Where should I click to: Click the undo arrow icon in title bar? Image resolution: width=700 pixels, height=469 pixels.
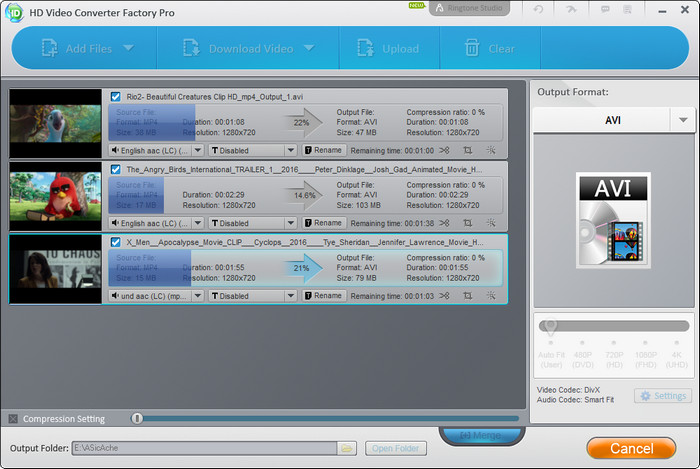(x=539, y=9)
